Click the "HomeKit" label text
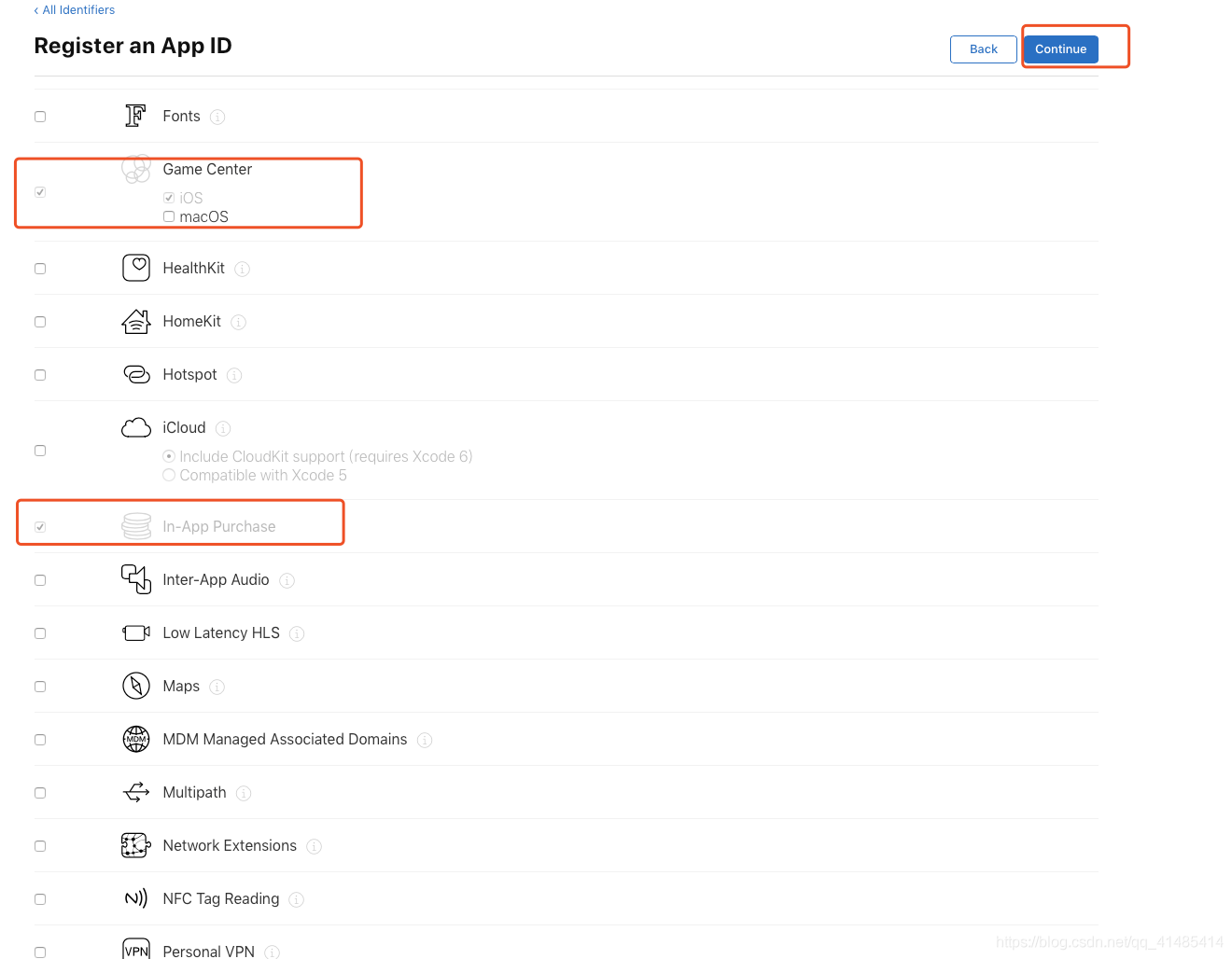This screenshot has height=959, width=1232. (x=192, y=321)
